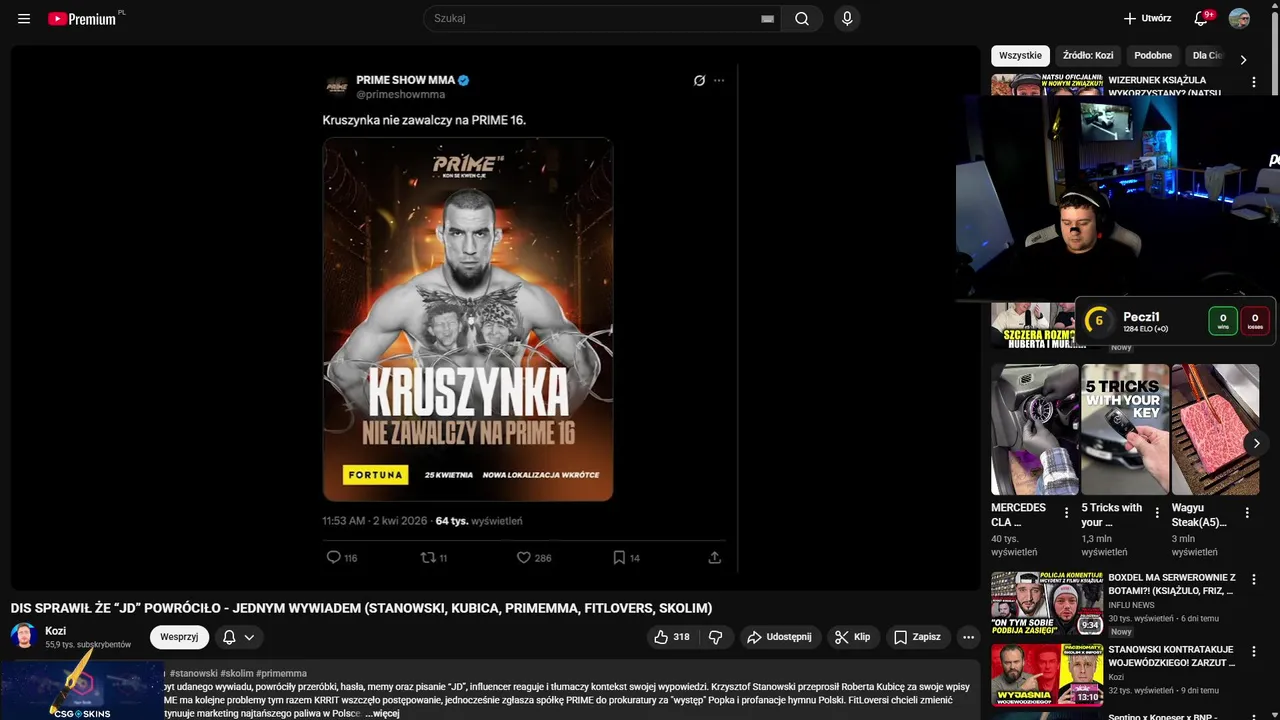Open 5 Tricks With Your Key thumbnail
Screen dimensions: 1280x720
[x=1124, y=429]
